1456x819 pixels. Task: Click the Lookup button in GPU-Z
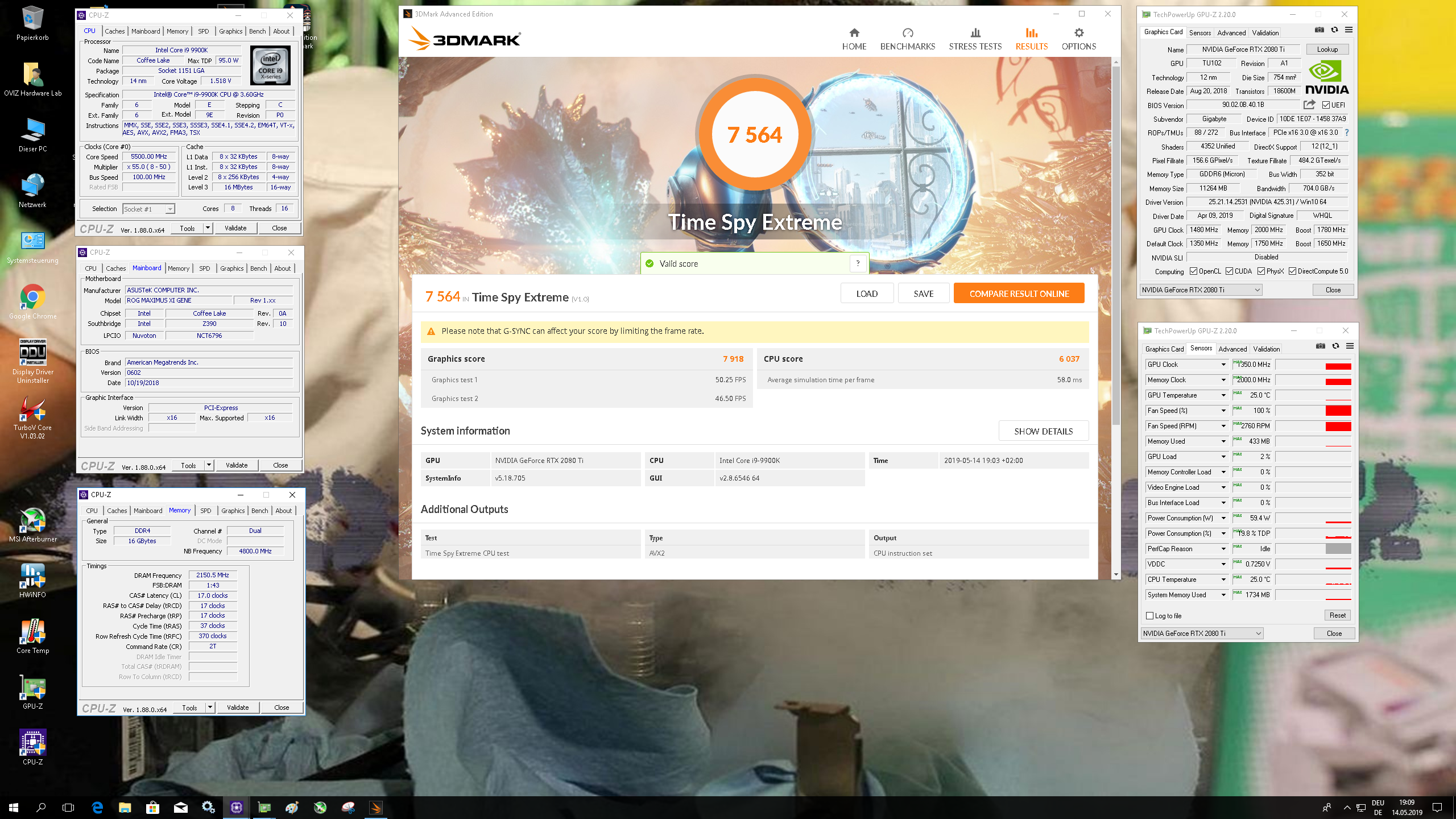tap(1327, 49)
